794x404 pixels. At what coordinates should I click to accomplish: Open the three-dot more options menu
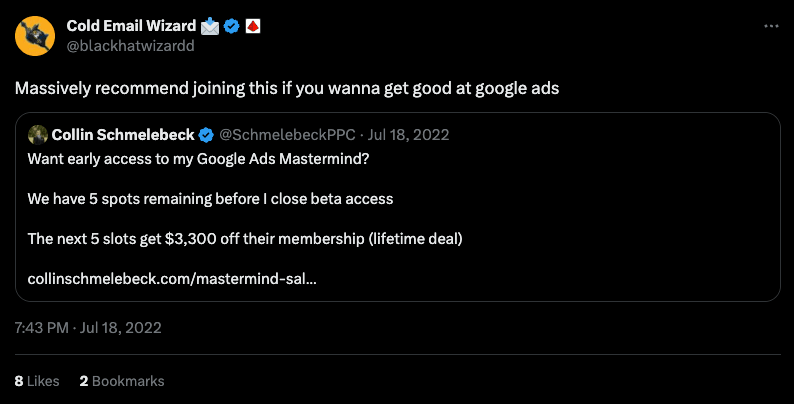point(769,25)
